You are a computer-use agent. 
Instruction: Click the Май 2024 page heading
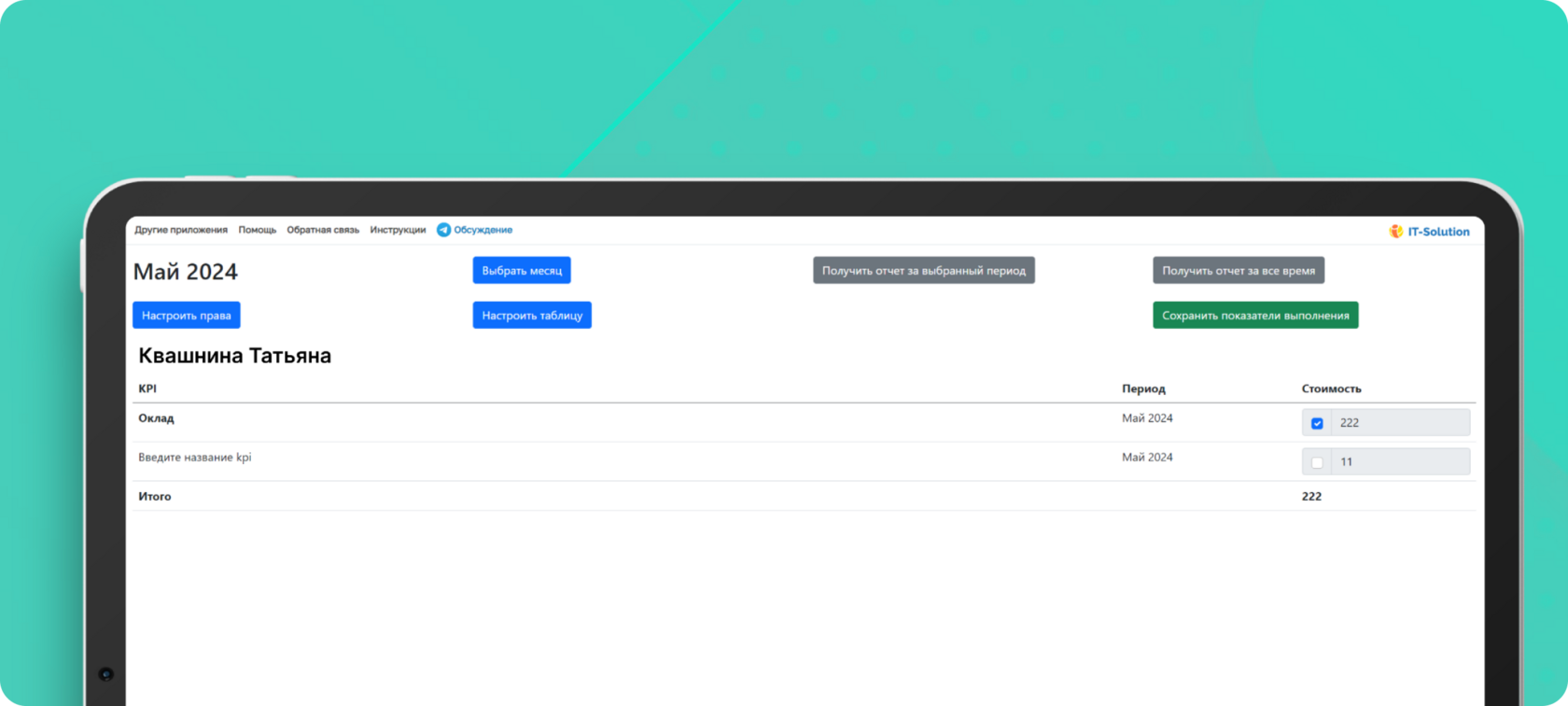pos(186,272)
